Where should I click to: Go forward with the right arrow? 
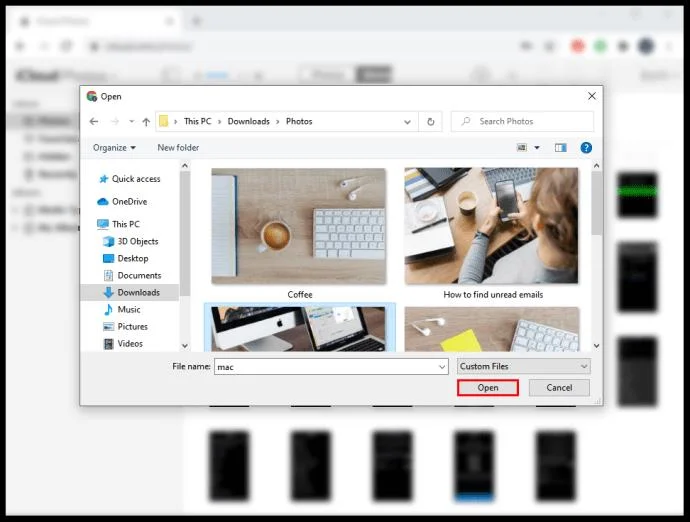tap(115, 121)
